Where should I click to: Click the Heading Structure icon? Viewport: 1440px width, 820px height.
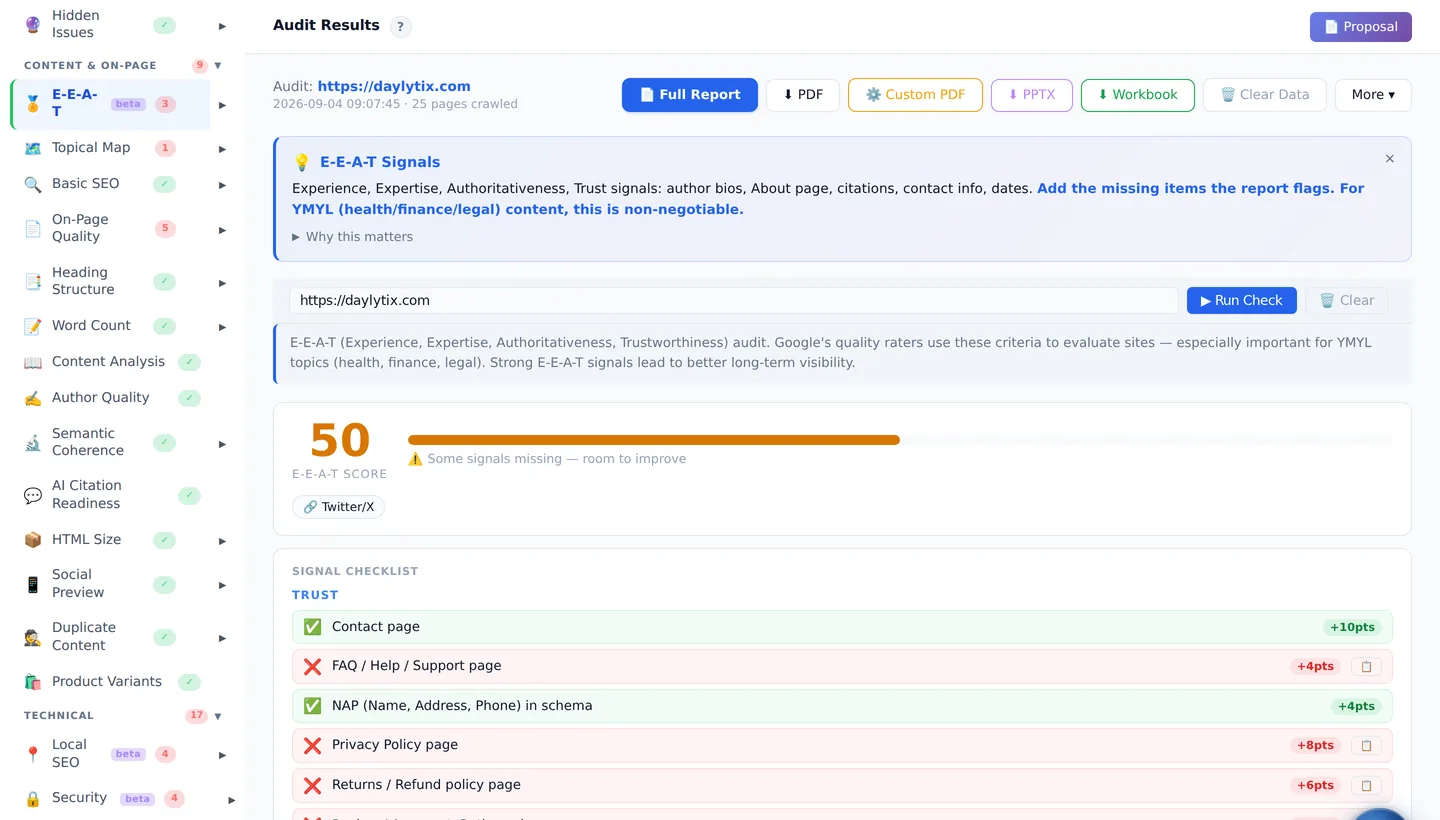tap(33, 281)
